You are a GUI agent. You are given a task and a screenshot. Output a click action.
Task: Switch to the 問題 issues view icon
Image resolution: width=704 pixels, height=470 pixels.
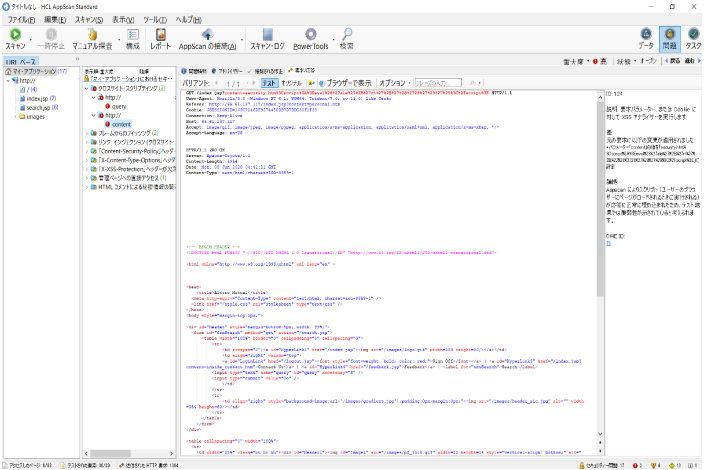(669, 34)
